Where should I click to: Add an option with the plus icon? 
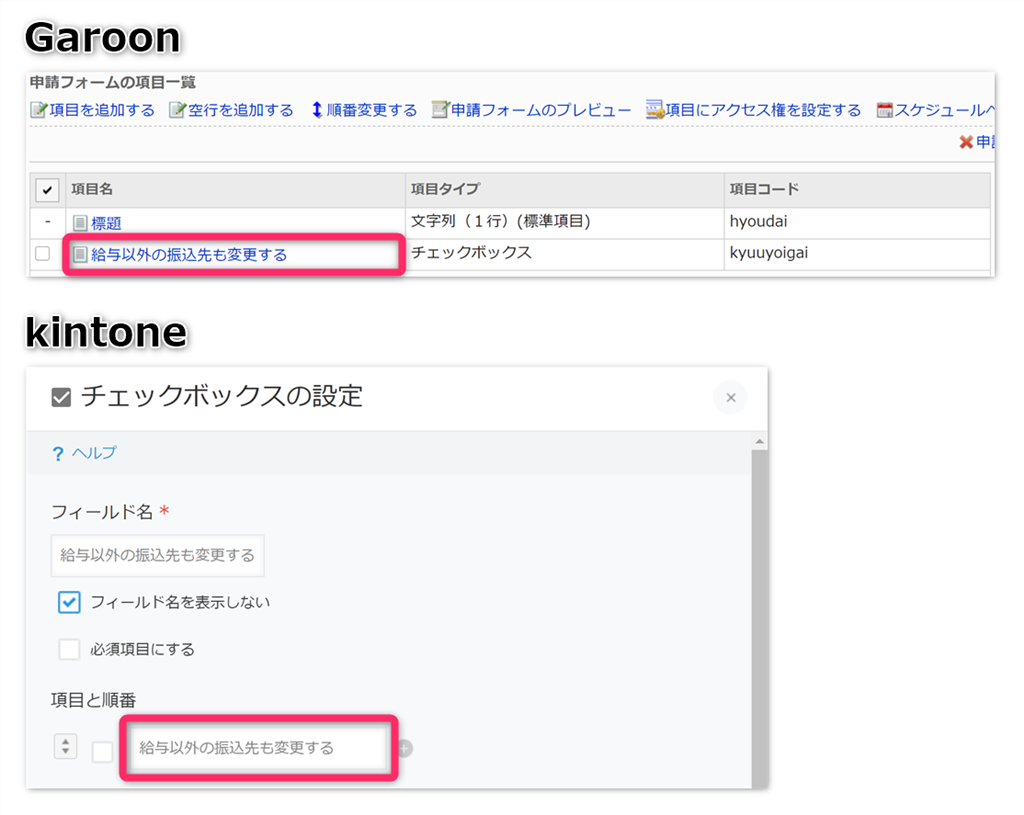pyautogui.click(x=405, y=748)
